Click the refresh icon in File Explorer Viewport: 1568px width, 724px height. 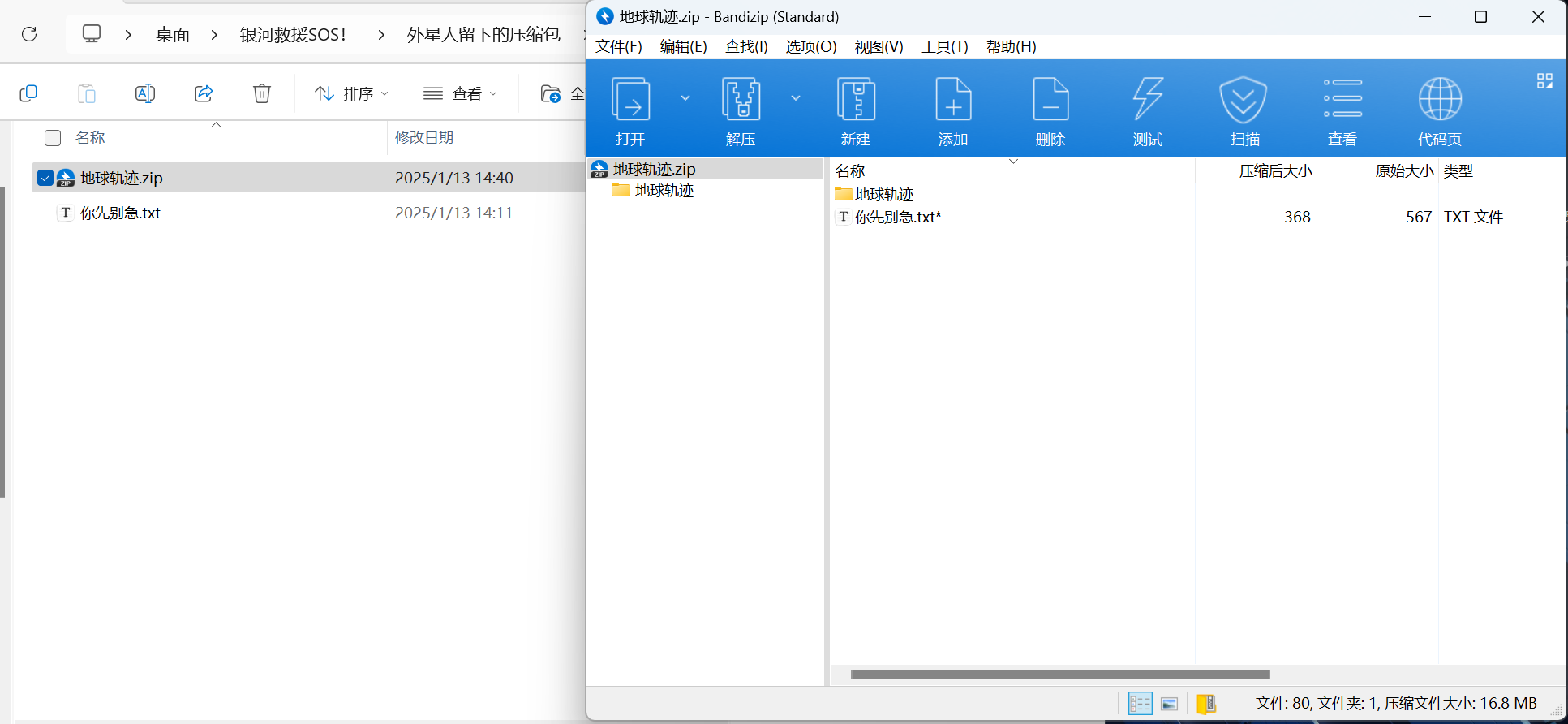click(29, 34)
